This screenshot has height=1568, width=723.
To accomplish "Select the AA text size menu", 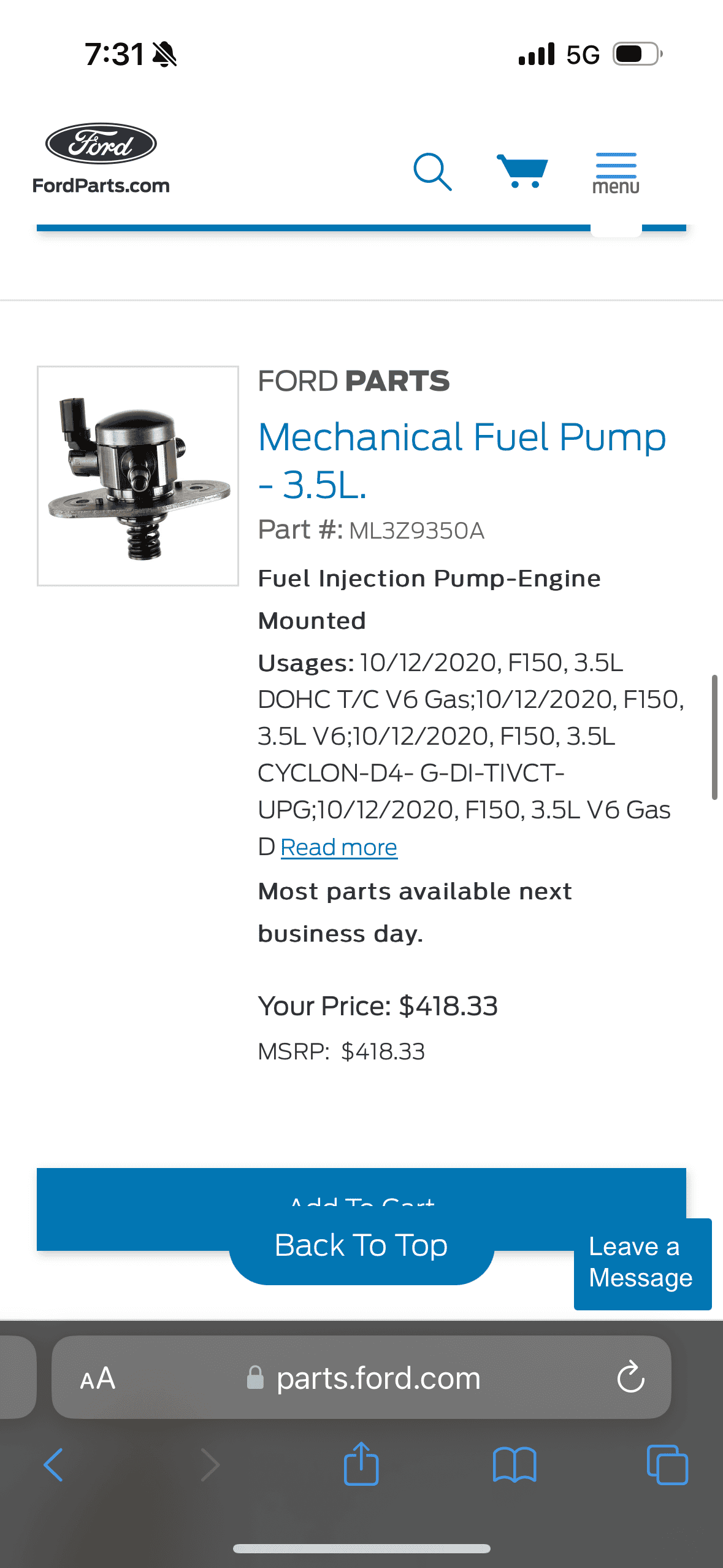I will tap(98, 1377).
